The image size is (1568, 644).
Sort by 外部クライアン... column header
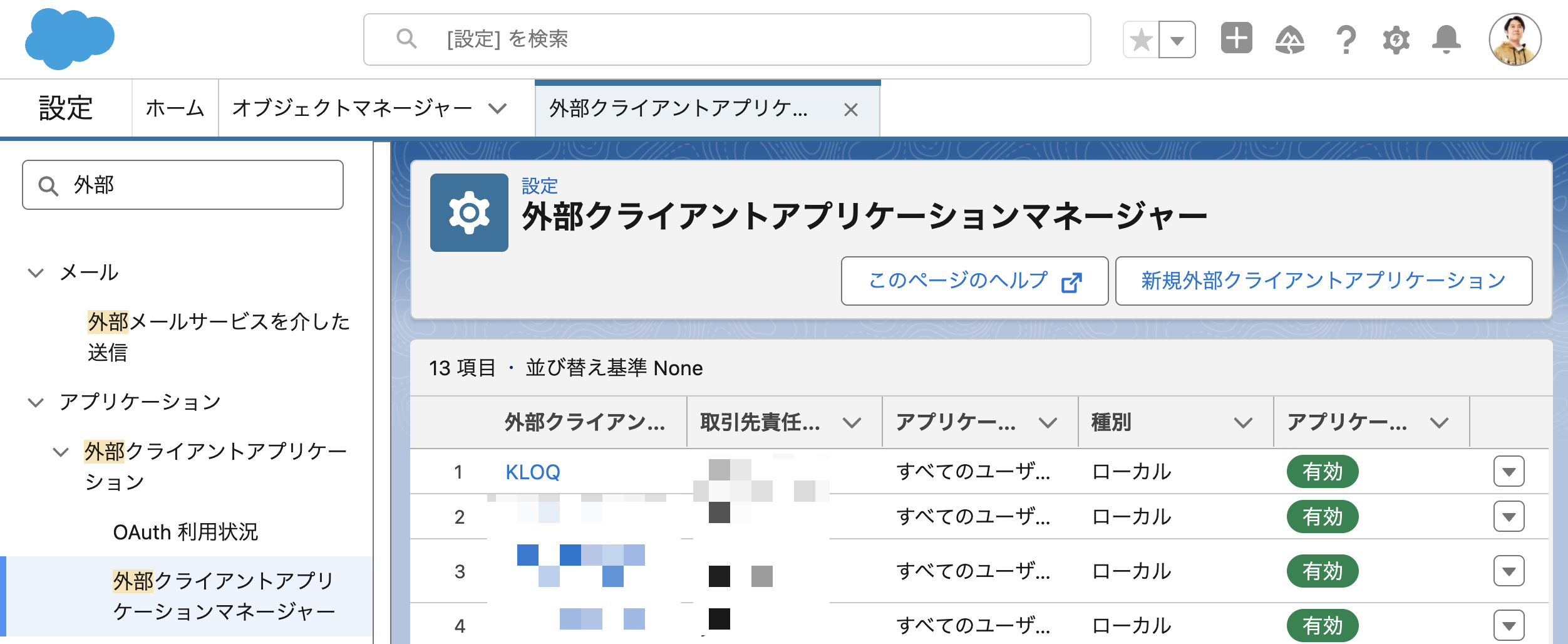point(585,422)
